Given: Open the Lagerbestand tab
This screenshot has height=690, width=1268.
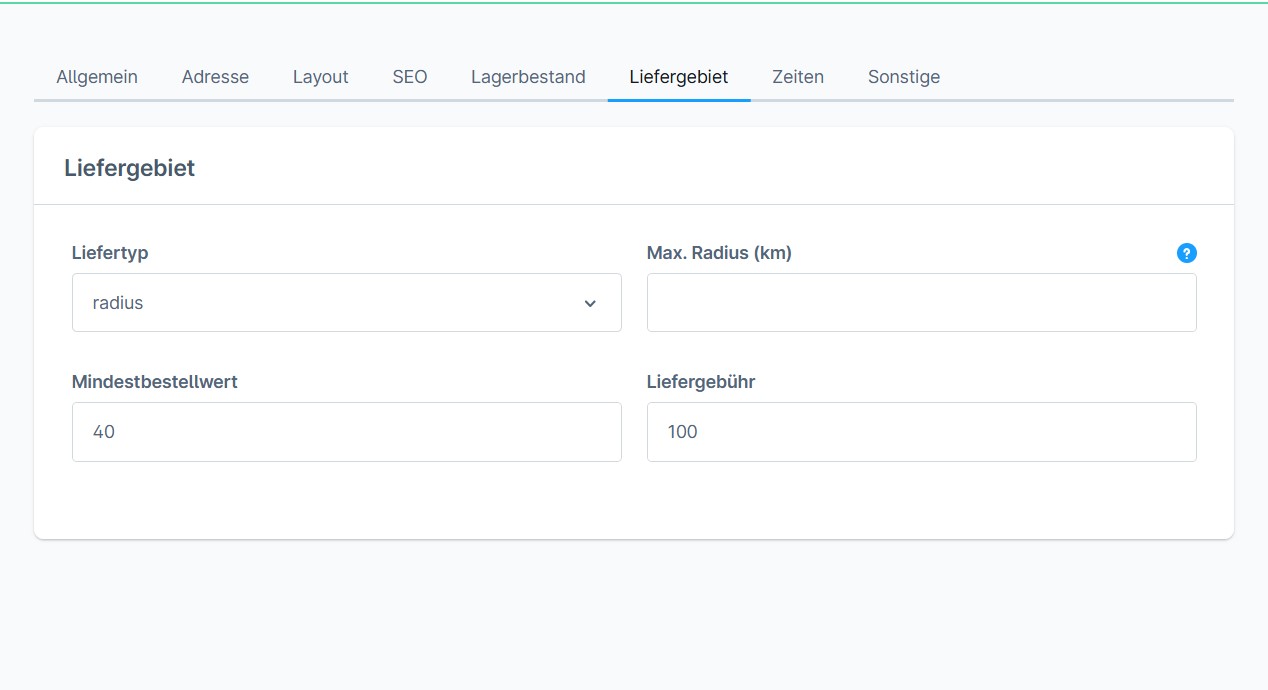Looking at the screenshot, I should (528, 77).
